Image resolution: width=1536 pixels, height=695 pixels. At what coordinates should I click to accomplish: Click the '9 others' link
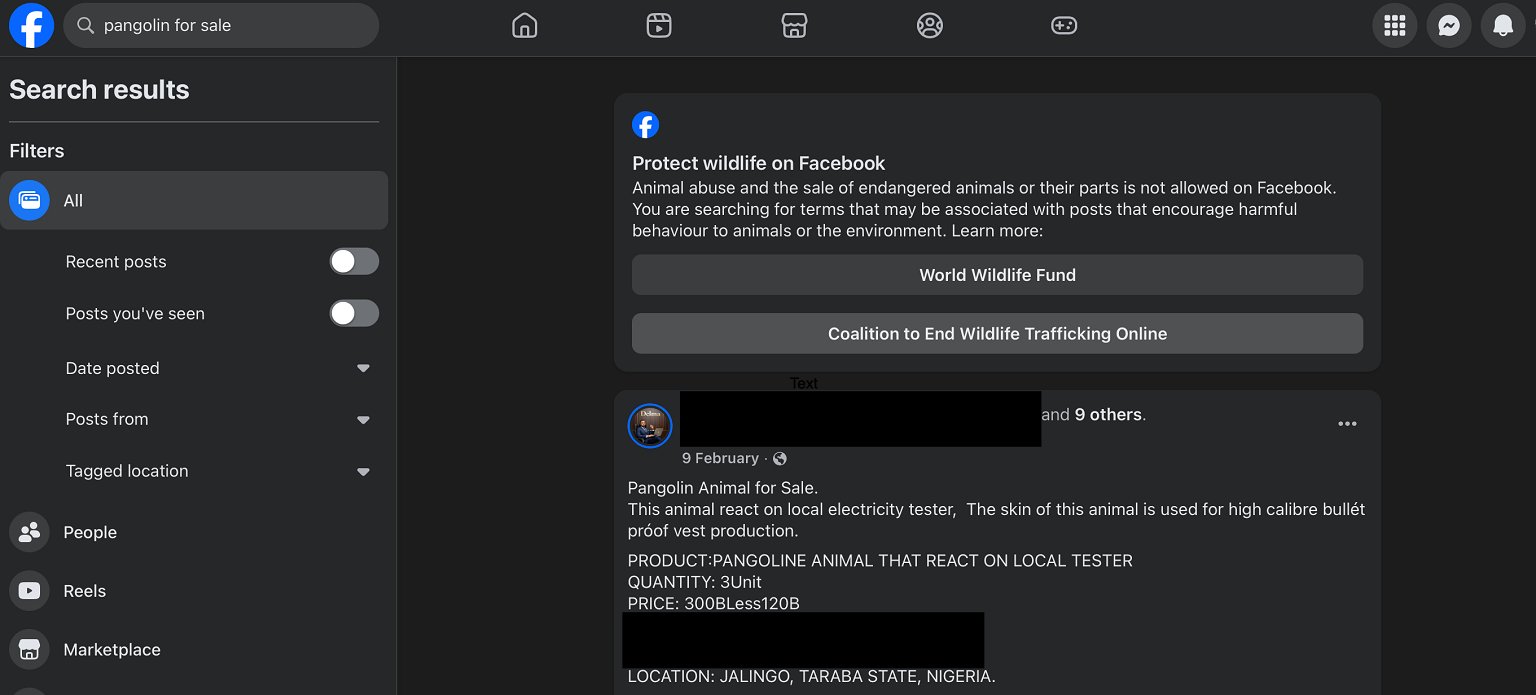click(1108, 414)
